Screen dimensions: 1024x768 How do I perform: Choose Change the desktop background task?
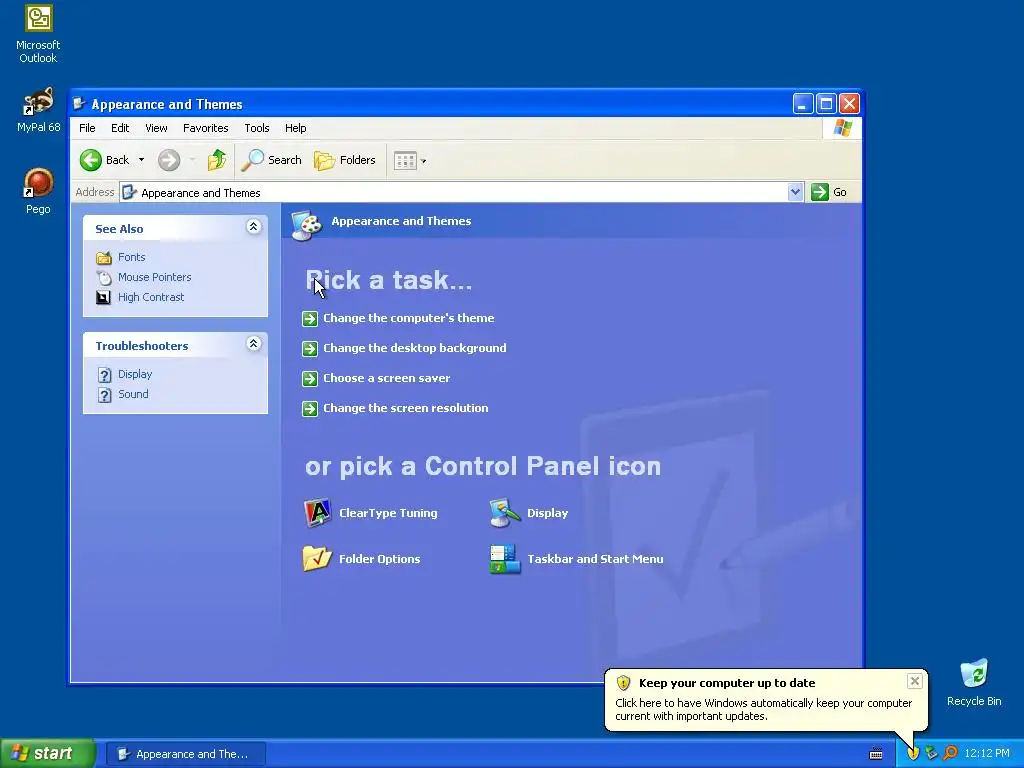[415, 348]
